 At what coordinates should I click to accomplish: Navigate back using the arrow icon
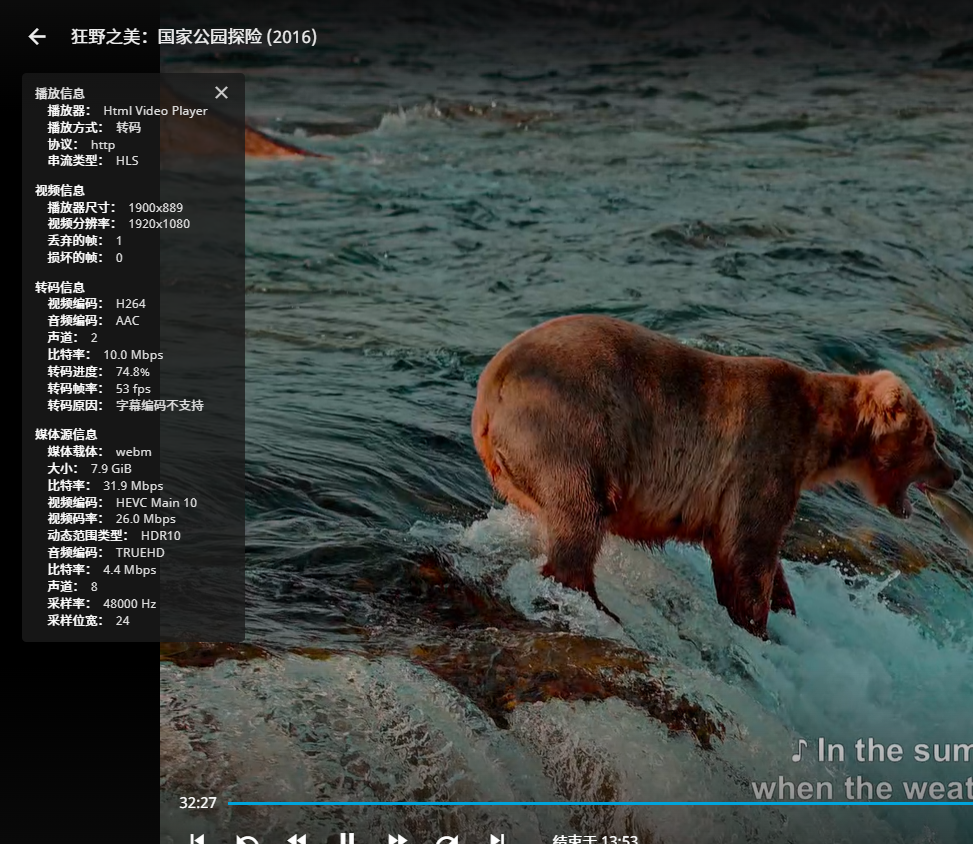(x=36, y=37)
